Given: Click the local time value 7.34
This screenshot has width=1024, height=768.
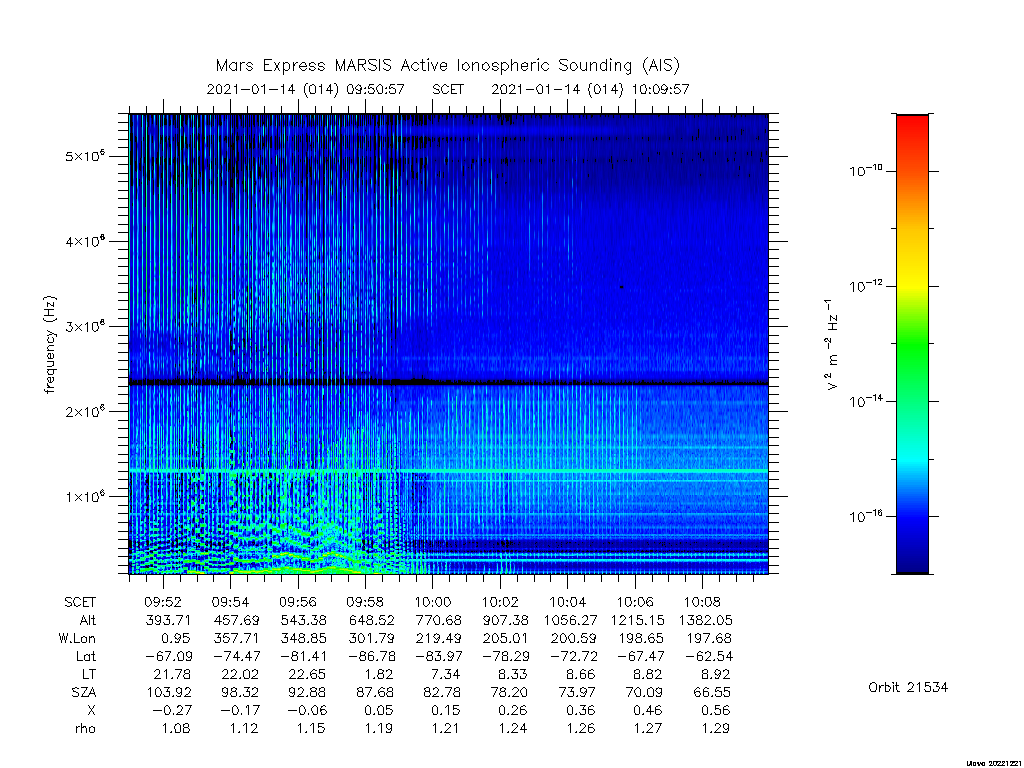Looking at the screenshot, I should pyautogui.click(x=445, y=674).
